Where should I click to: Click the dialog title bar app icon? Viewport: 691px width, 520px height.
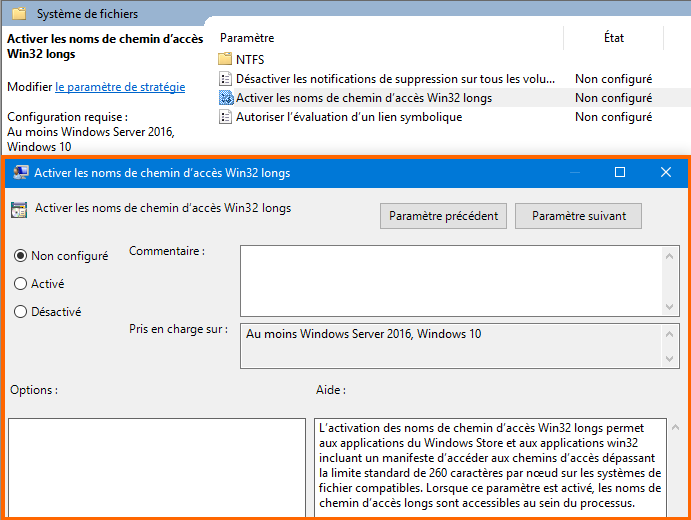(20, 173)
